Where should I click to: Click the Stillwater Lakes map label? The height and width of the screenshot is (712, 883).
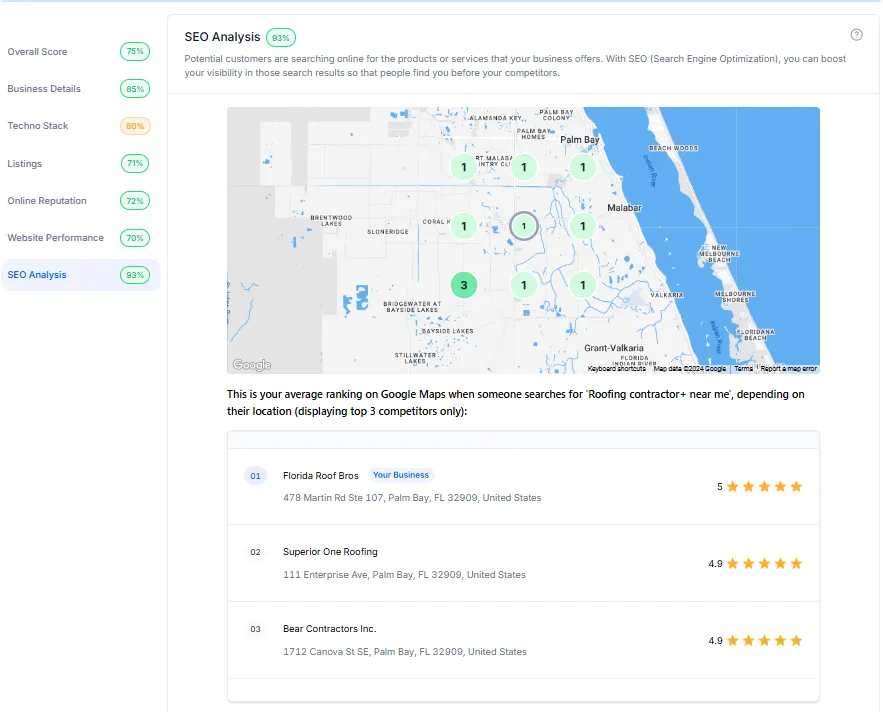pos(415,358)
